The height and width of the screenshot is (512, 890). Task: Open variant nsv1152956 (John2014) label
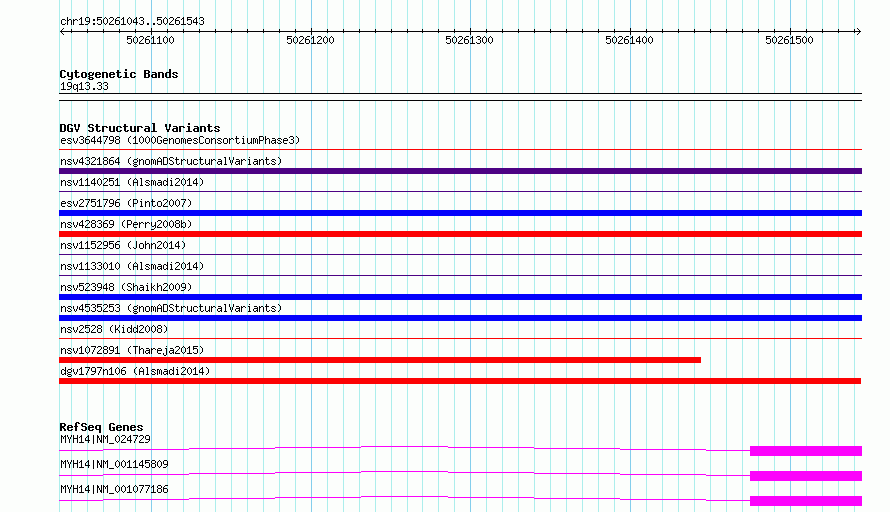click(123, 245)
